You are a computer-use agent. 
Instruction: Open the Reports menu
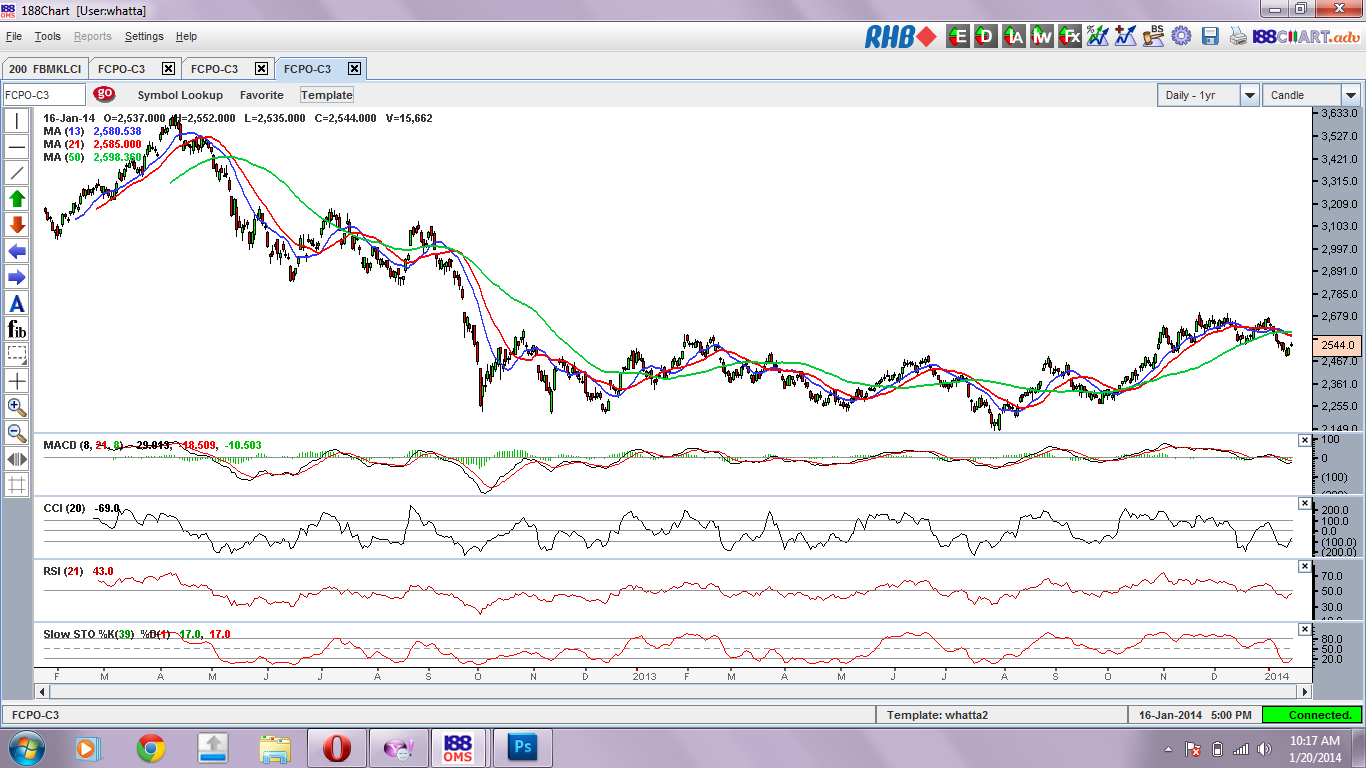[93, 36]
